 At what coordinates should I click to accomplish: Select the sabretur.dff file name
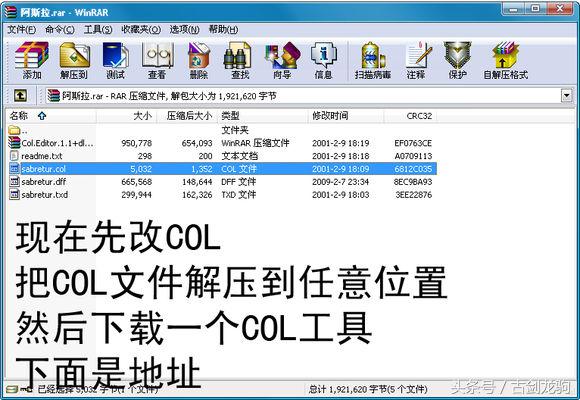pos(44,182)
